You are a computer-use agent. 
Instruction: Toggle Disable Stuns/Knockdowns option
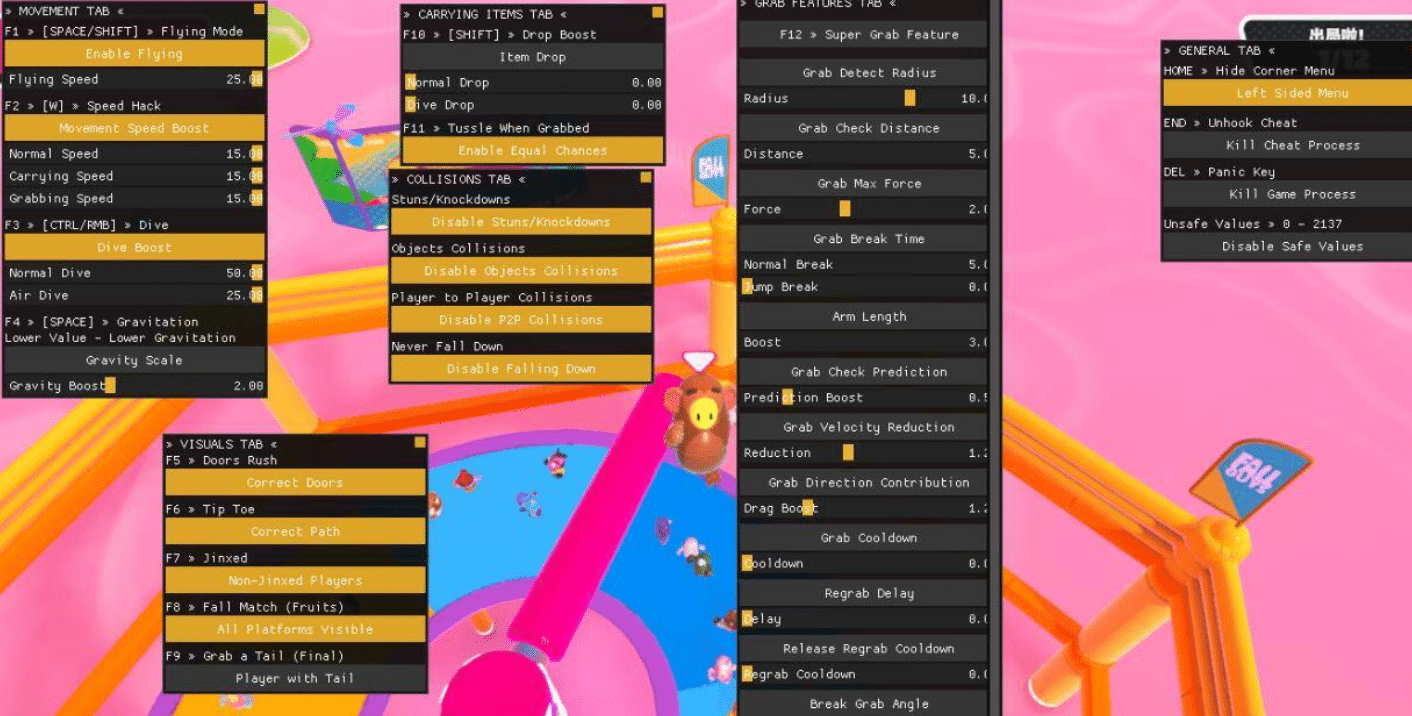pos(520,222)
